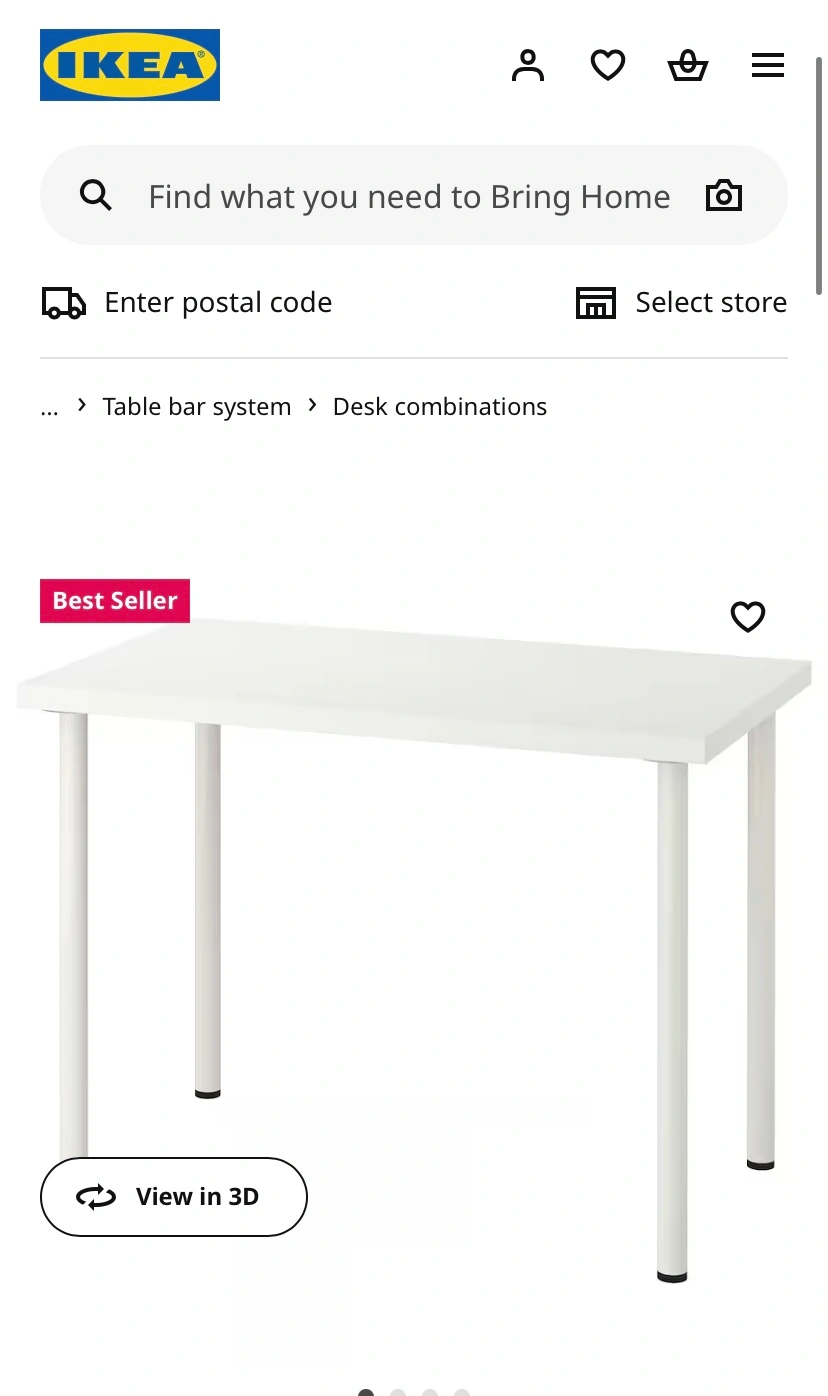
Task: Open the wishlist heart in header
Action: (608, 66)
